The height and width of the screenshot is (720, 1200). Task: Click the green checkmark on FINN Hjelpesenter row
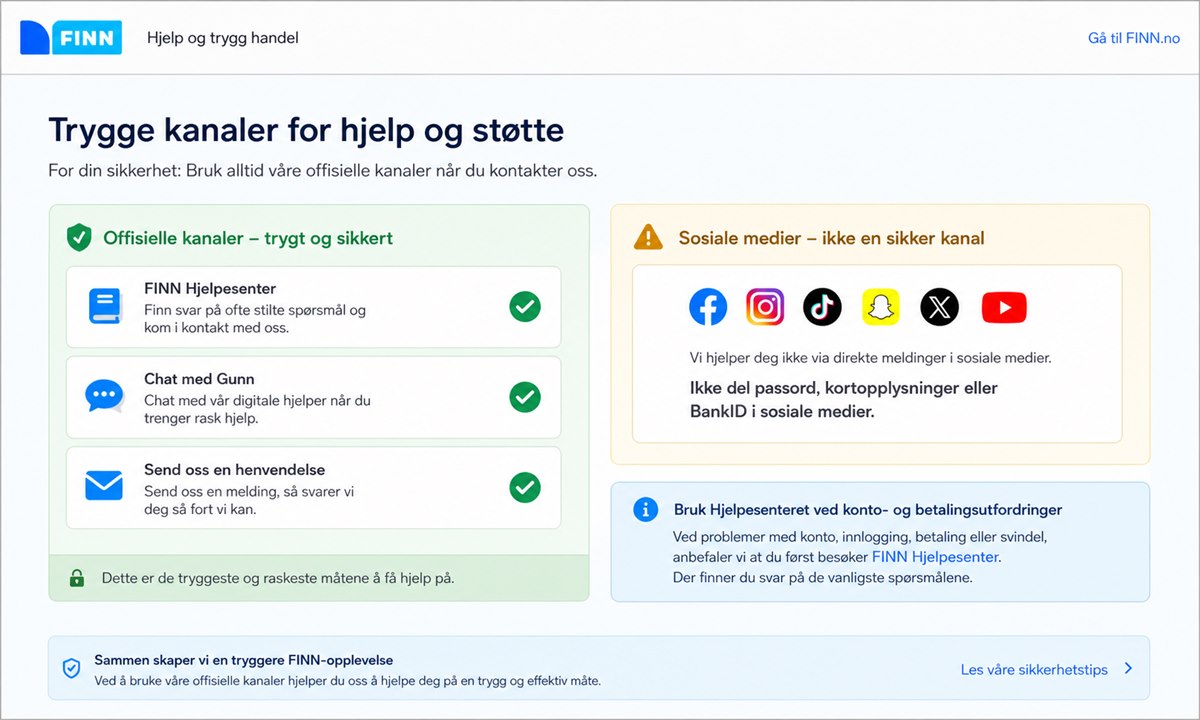tap(525, 307)
